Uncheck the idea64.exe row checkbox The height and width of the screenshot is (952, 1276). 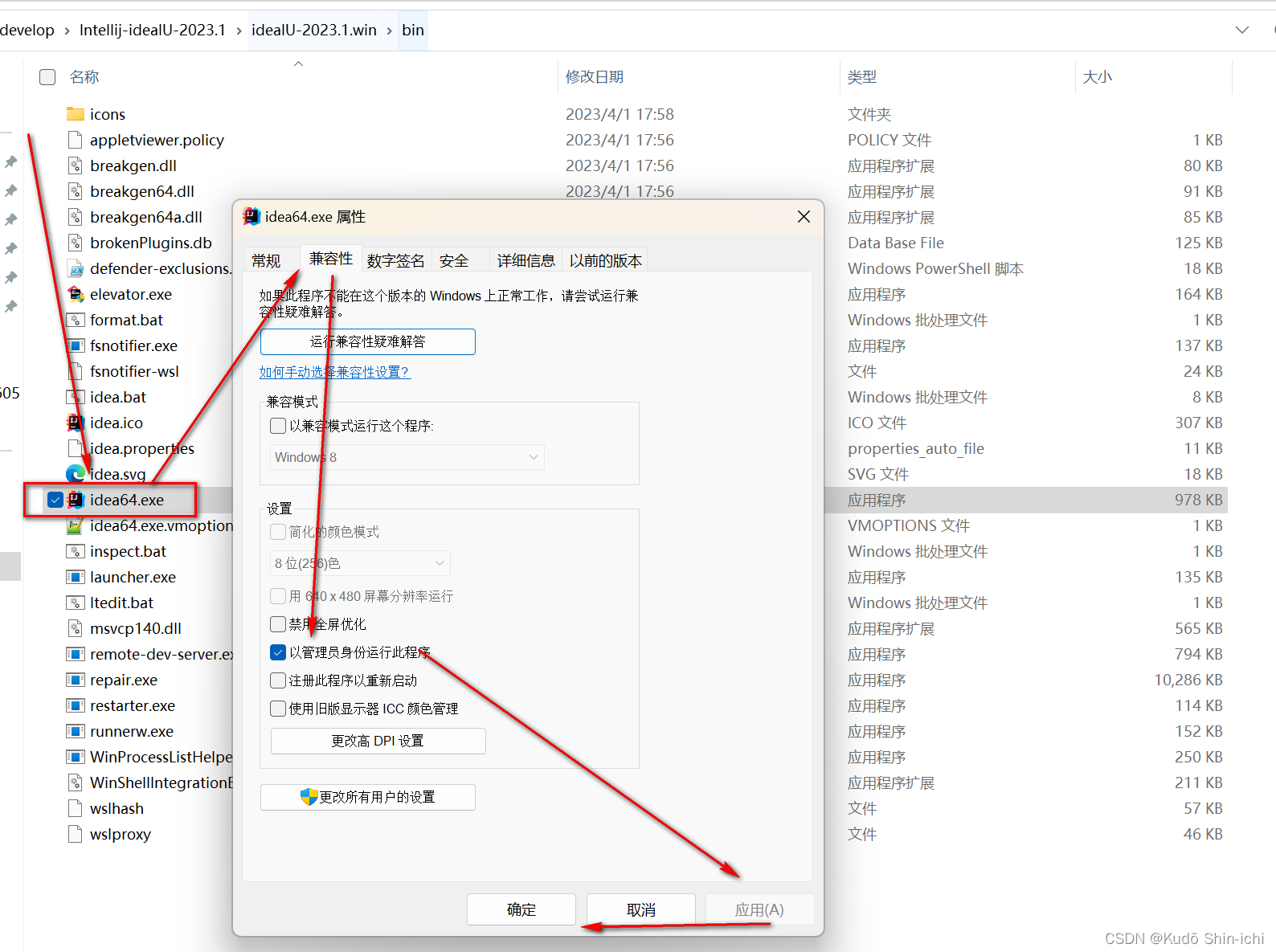point(55,500)
